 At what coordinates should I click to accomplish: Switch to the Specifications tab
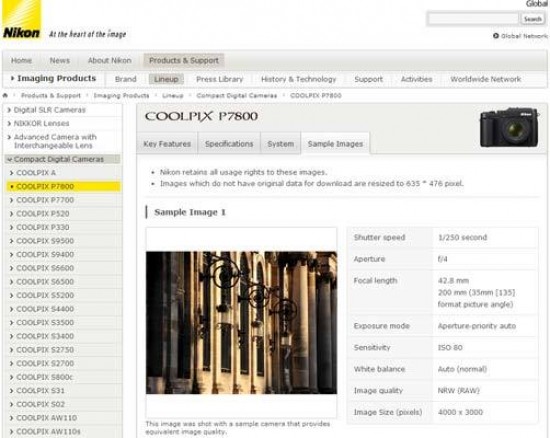click(229, 144)
